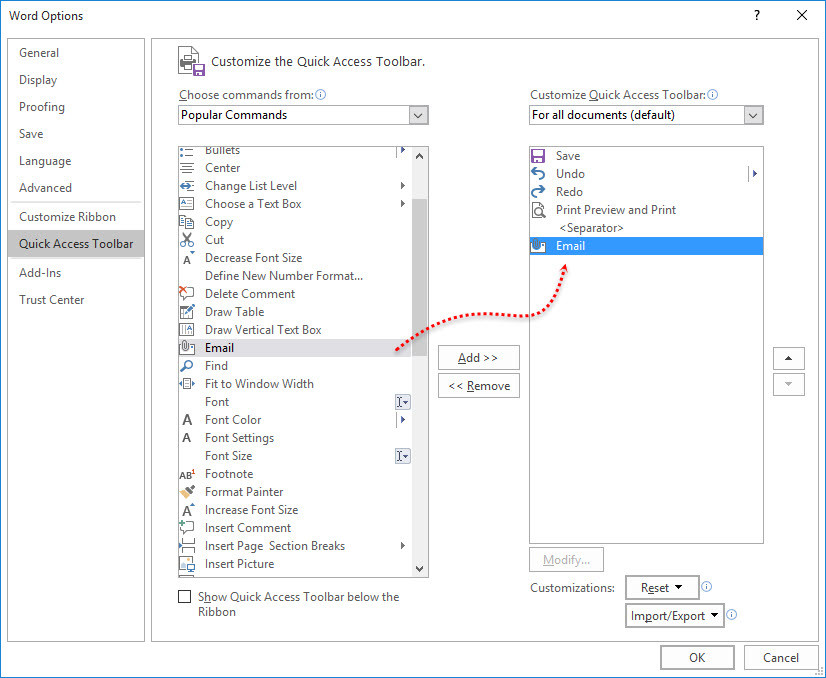Click the Cancel button
Viewport: 826px width, 678px height.
(781, 657)
